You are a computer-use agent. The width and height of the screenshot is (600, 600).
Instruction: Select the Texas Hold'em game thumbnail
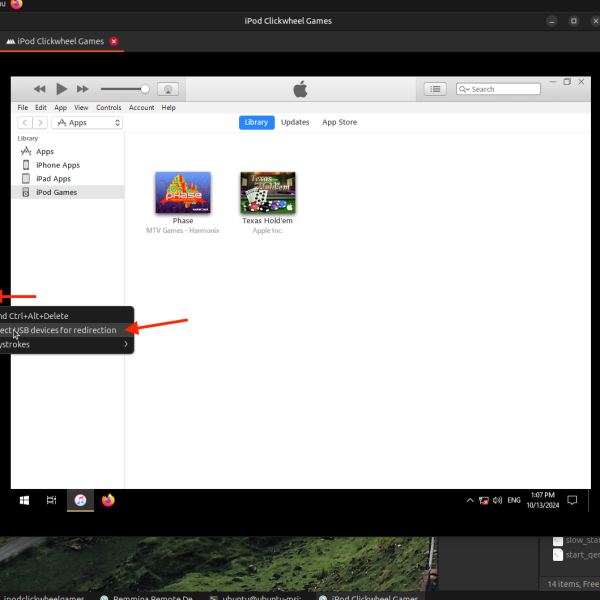point(268,192)
